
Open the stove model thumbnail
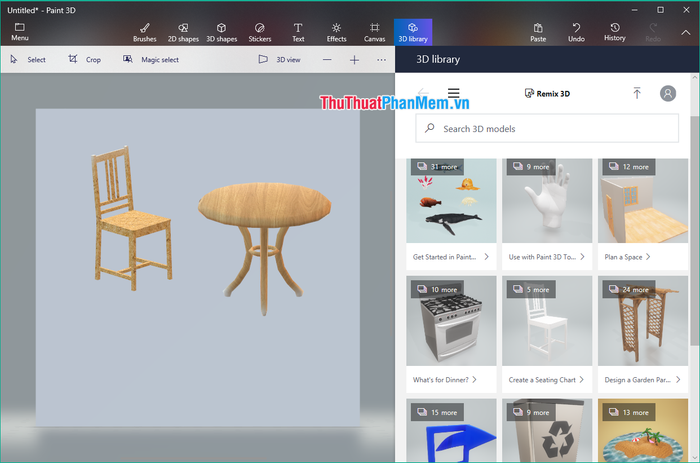(451, 321)
